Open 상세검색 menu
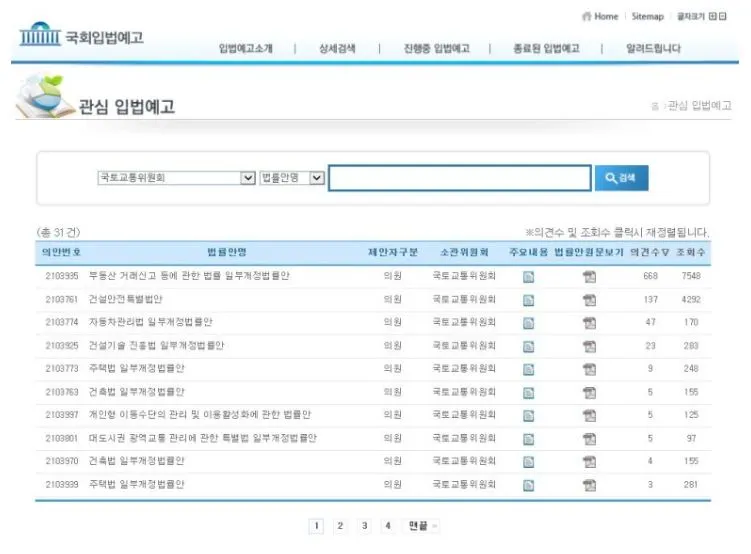The height and width of the screenshot is (554, 751). pyautogui.click(x=337, y=48)
